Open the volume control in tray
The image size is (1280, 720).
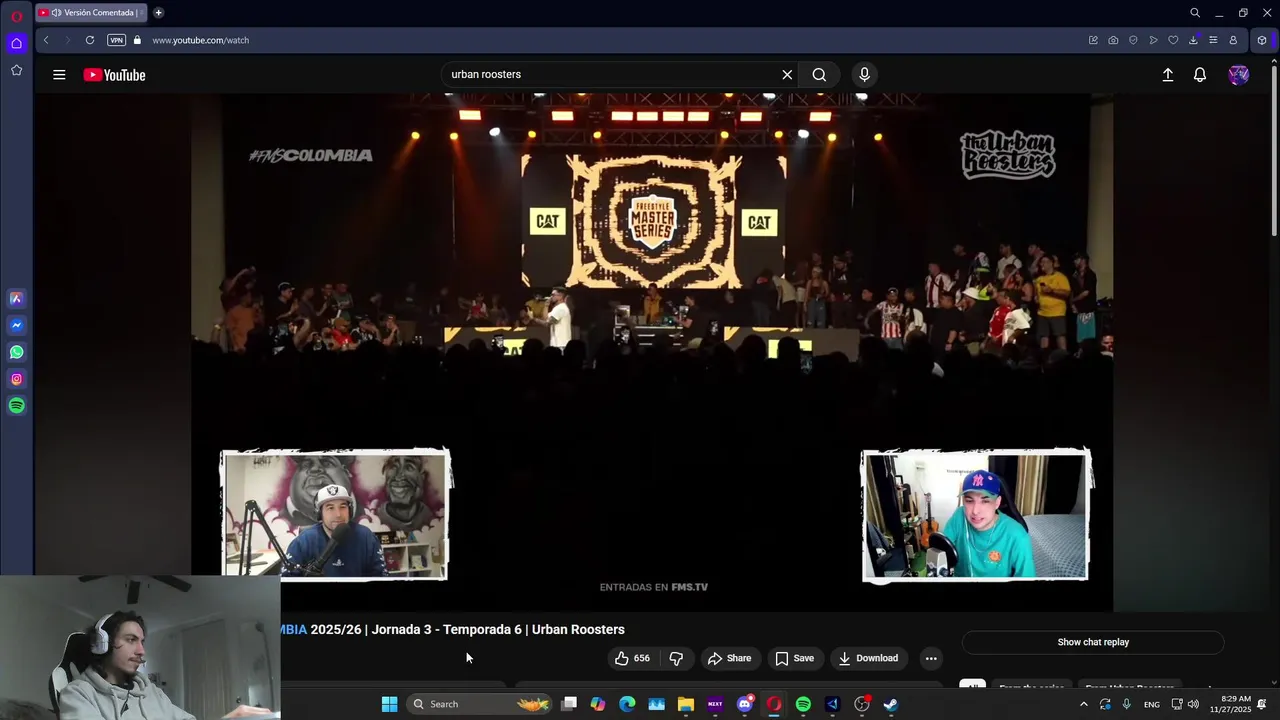tap(1193, 704)
